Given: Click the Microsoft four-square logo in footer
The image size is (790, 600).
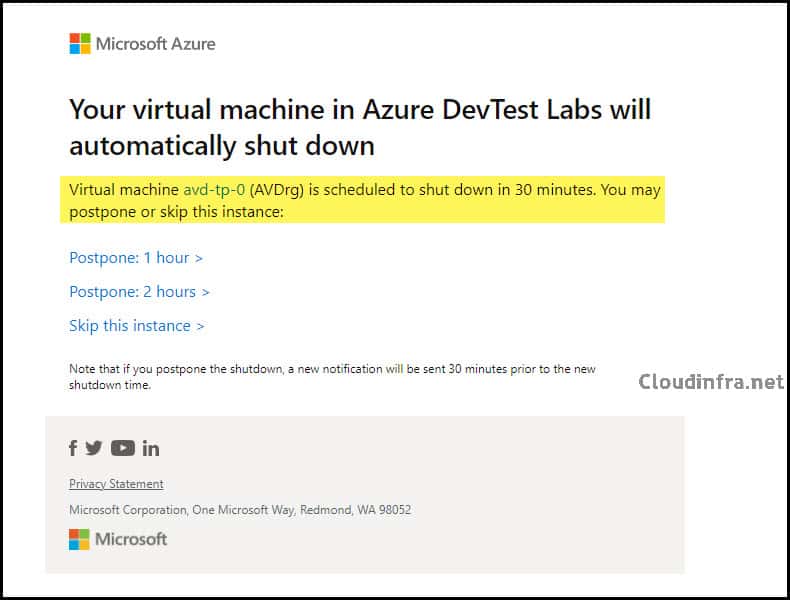Looking at the screenshot, I should click(x=79, y=540).
